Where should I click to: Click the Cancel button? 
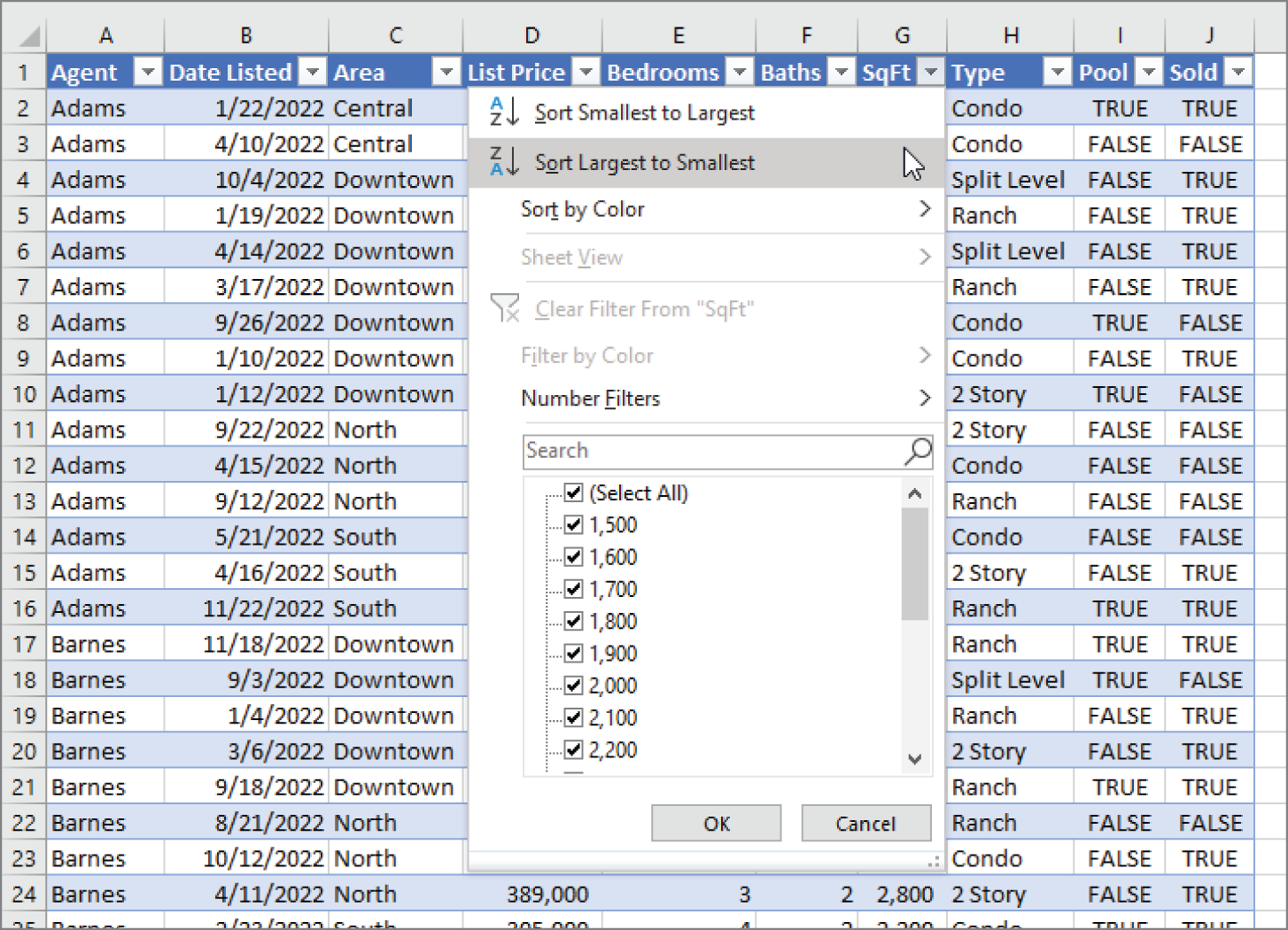[865, 824]
